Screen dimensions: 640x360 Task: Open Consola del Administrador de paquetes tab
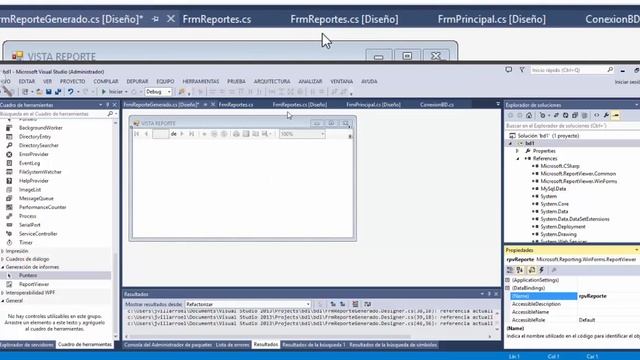(x=168, y=345)
